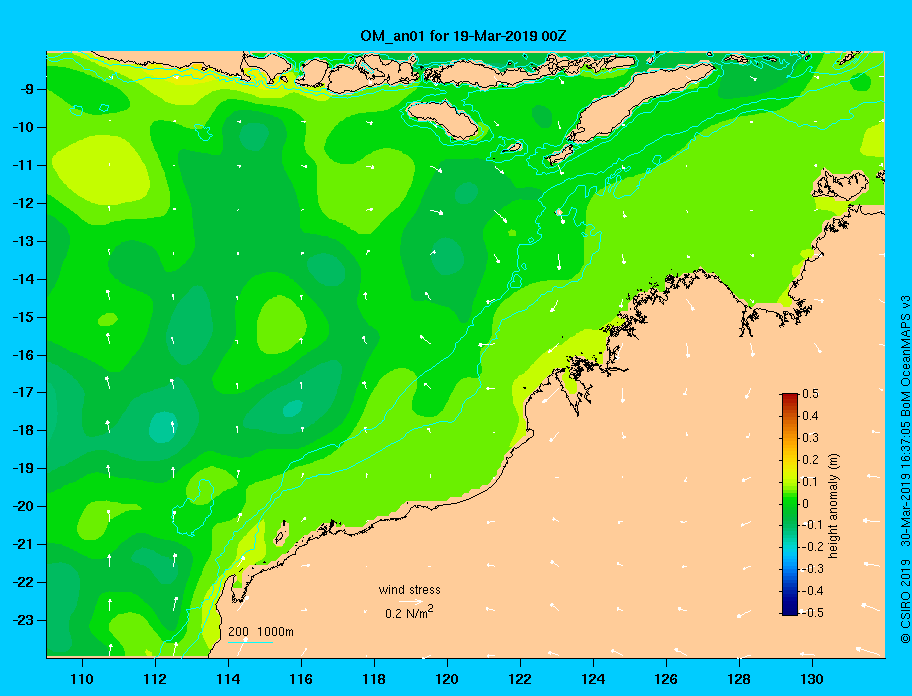Click the longitude label 112
Image resolution: width=912 pixels, height=696 pixels.
(155, 679)
